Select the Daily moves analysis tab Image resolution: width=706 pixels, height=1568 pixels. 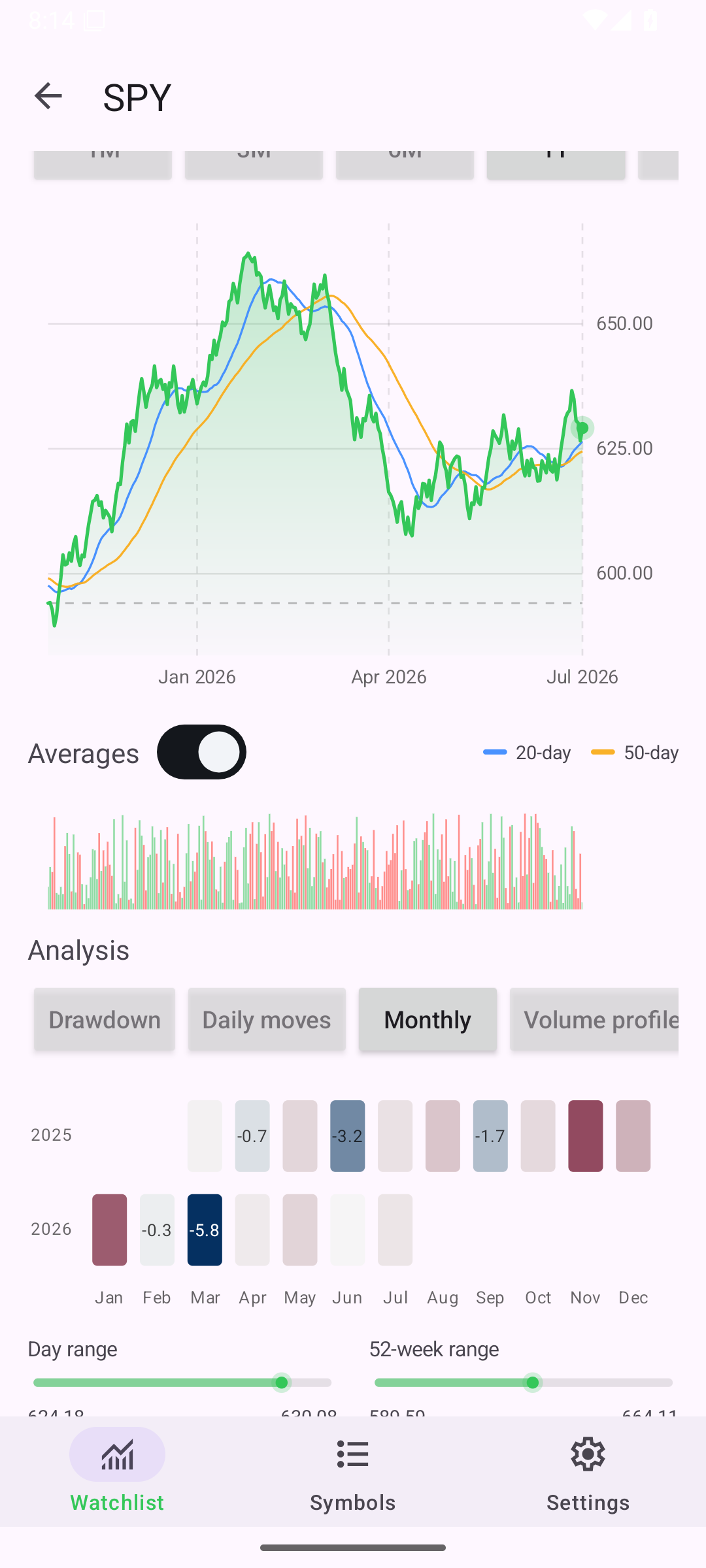267,1020
